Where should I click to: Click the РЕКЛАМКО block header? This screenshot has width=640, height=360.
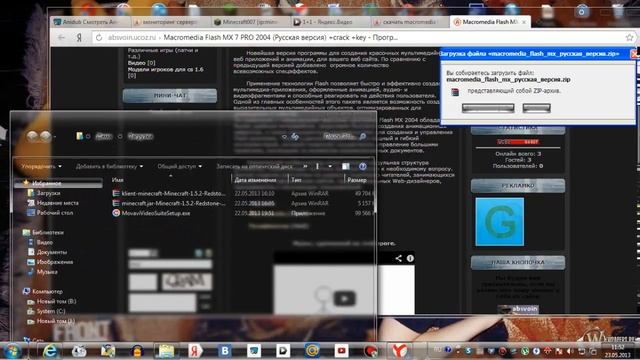[518, 186]
